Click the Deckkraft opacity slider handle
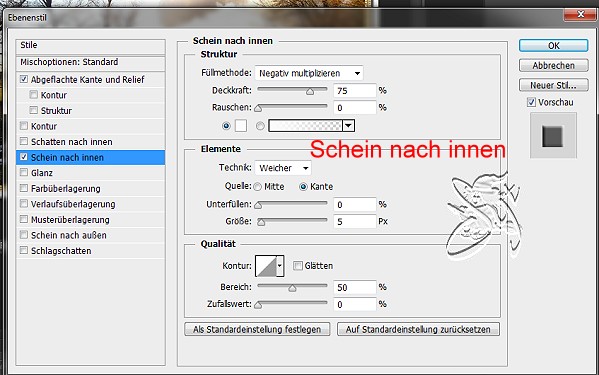This screenshot has height=375, width=599. pyautogui.click(x=310, y=91)
